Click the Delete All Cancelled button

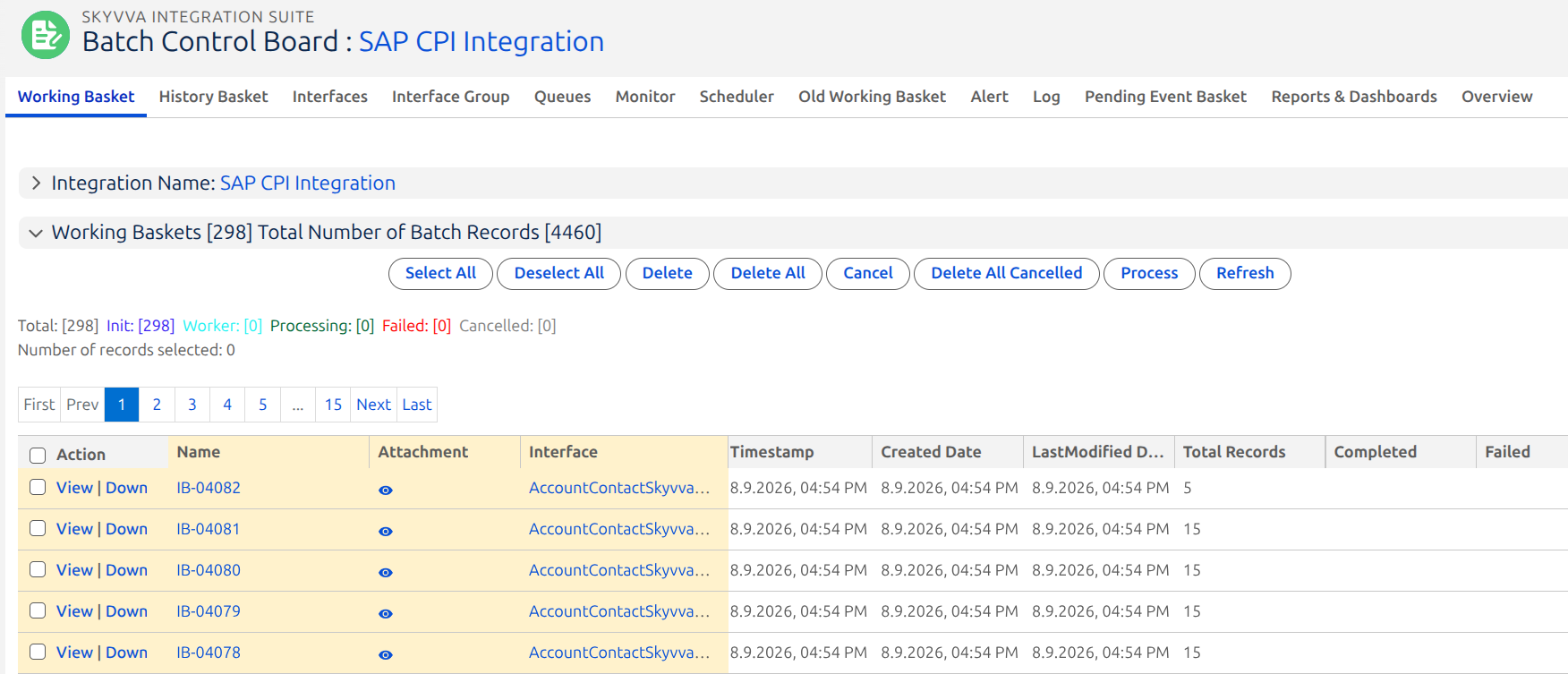coord(1007,274)
